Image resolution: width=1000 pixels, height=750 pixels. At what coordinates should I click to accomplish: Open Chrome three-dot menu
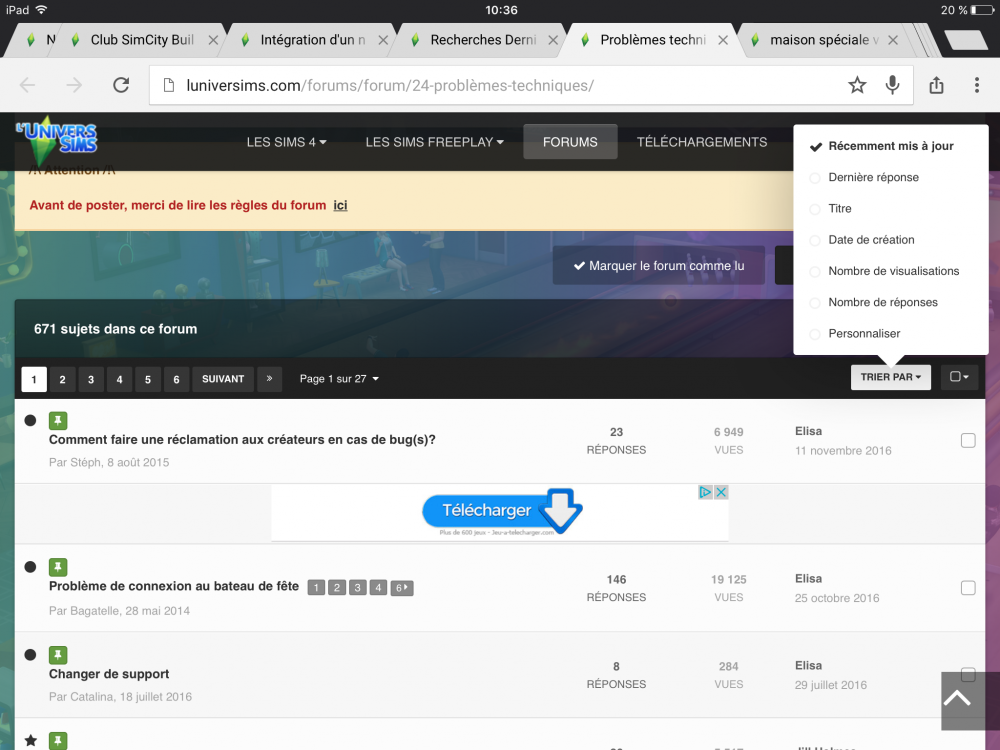pyautogui.click(x=976, y=85)
